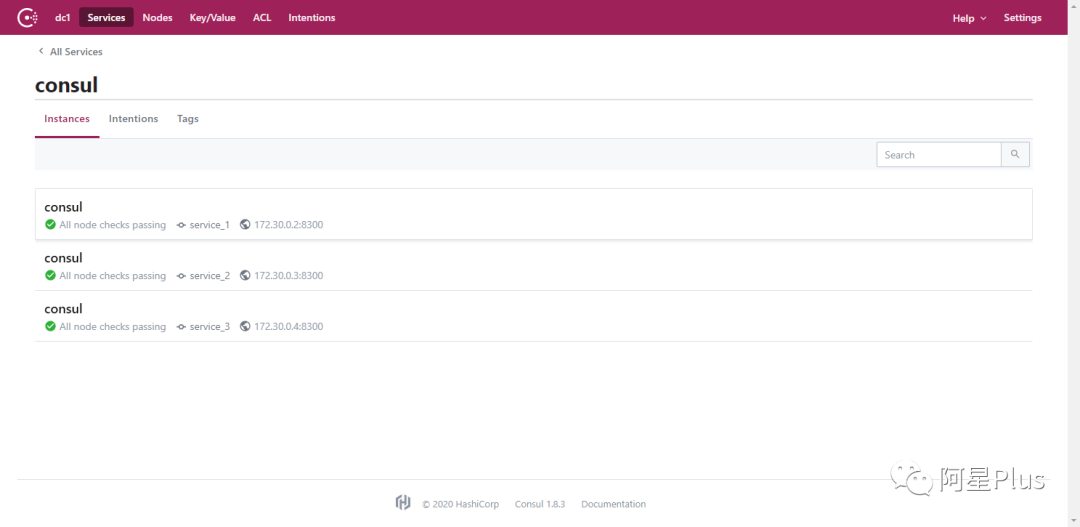Click the globe icon beside 172.30.0.4:8300

[245, 327]
